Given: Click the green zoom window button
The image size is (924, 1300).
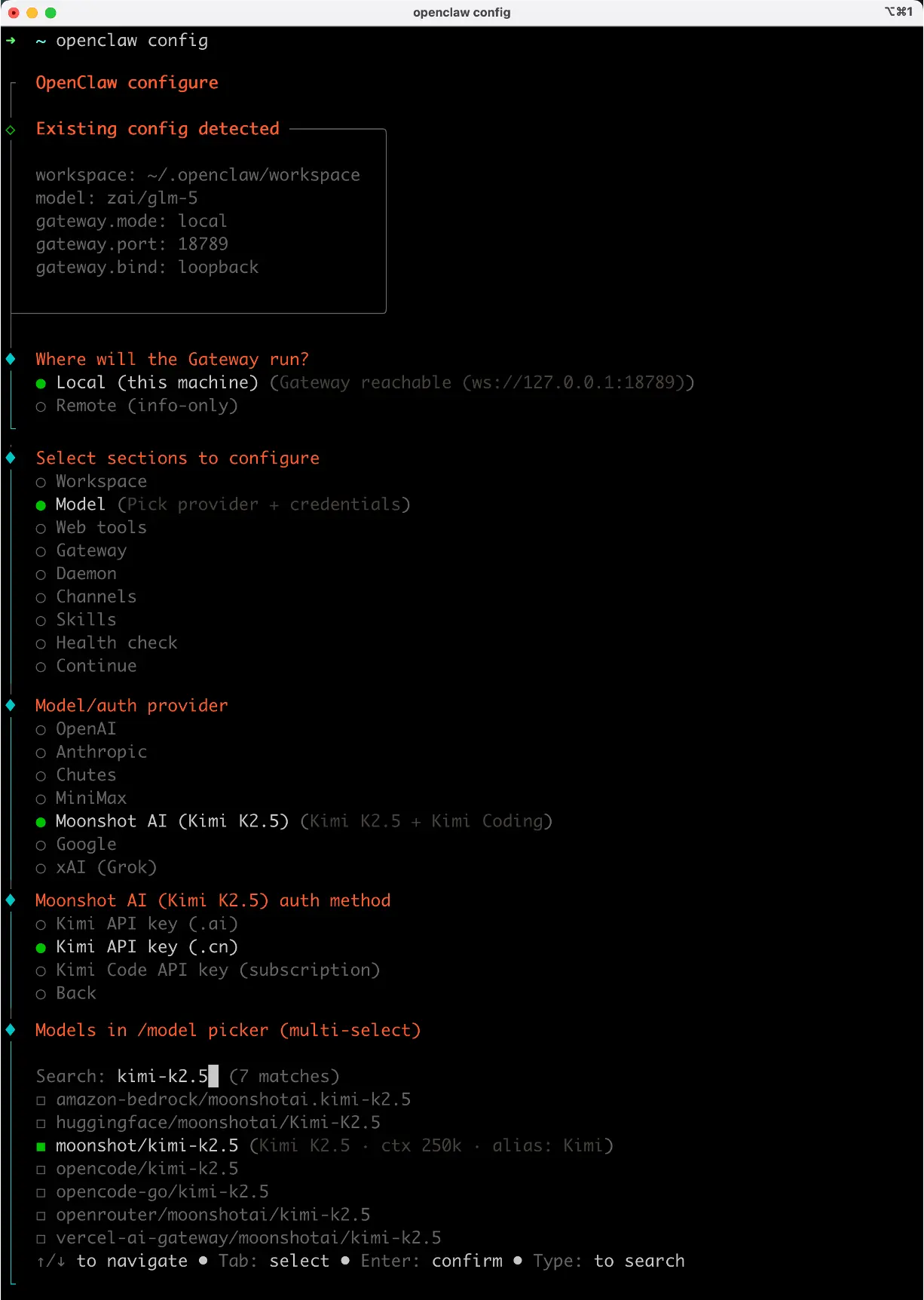Looking at the screenshot, I should [x=50, y=13].
